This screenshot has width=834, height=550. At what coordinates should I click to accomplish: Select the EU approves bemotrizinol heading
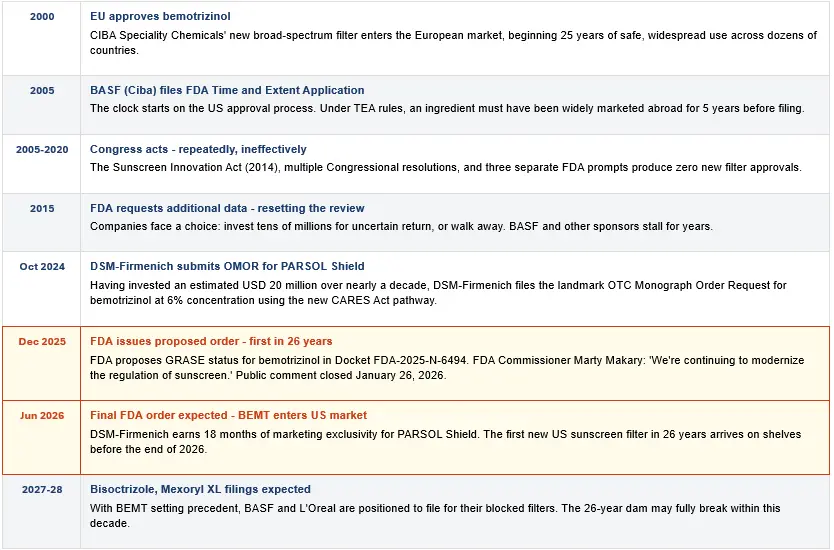point(160,16)
